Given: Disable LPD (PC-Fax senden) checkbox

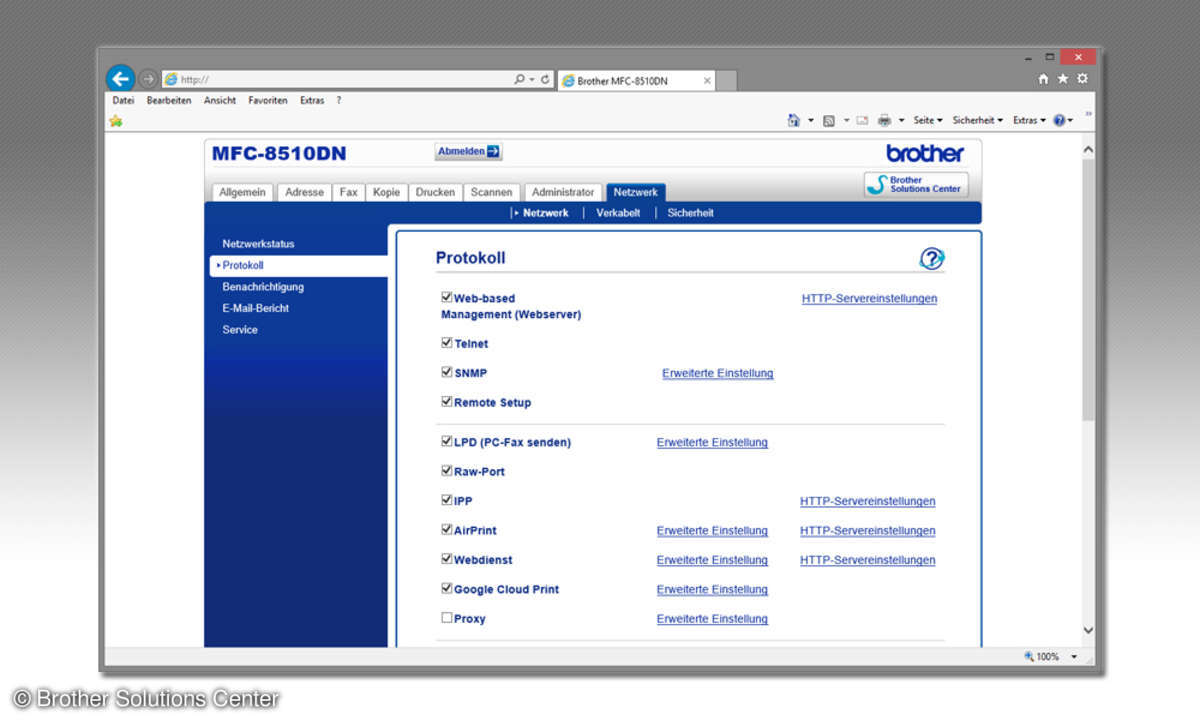Looking at the screenshot, I should point(446,441).
